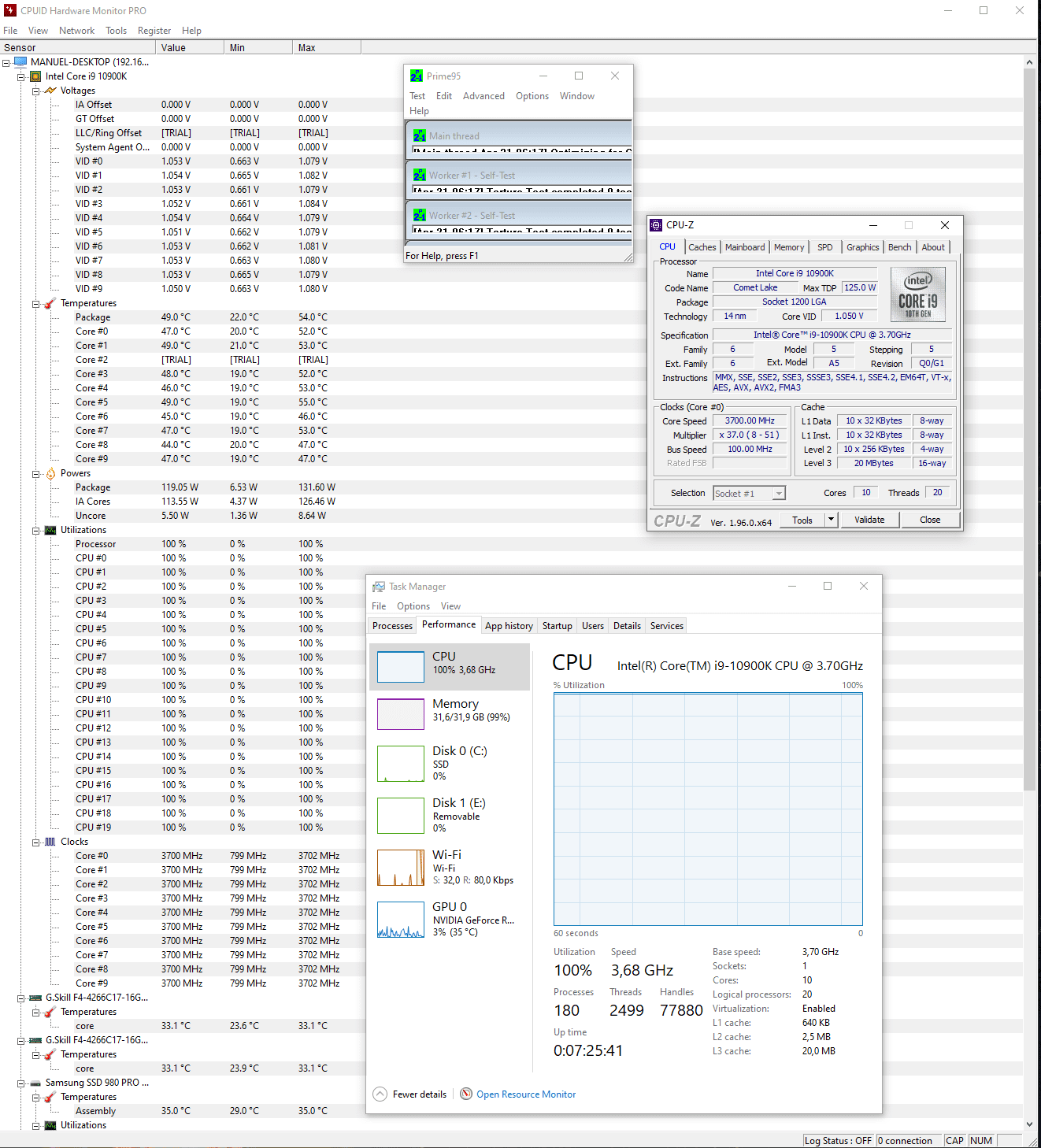Image resolution: width=1041 pixels, height=1148 pixels.
Task: Click the Powers flame icon in sensor tree
Action: point(50,473)
